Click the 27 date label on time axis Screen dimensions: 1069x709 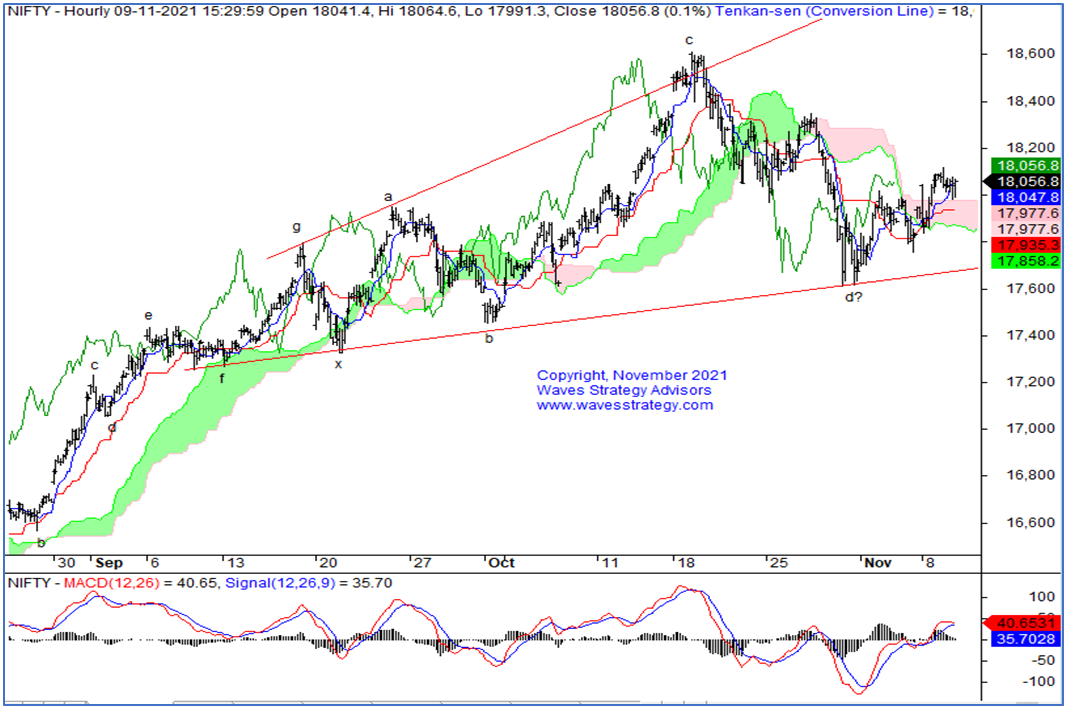pyautogui.click(x=423, y=563)
